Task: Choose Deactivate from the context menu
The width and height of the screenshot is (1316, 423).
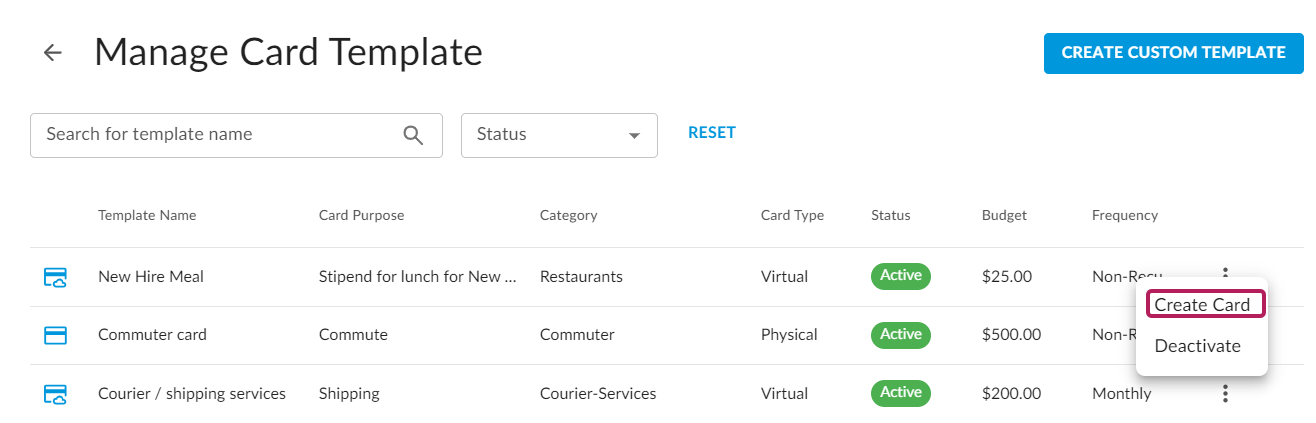Action: tap(1197, 346)
